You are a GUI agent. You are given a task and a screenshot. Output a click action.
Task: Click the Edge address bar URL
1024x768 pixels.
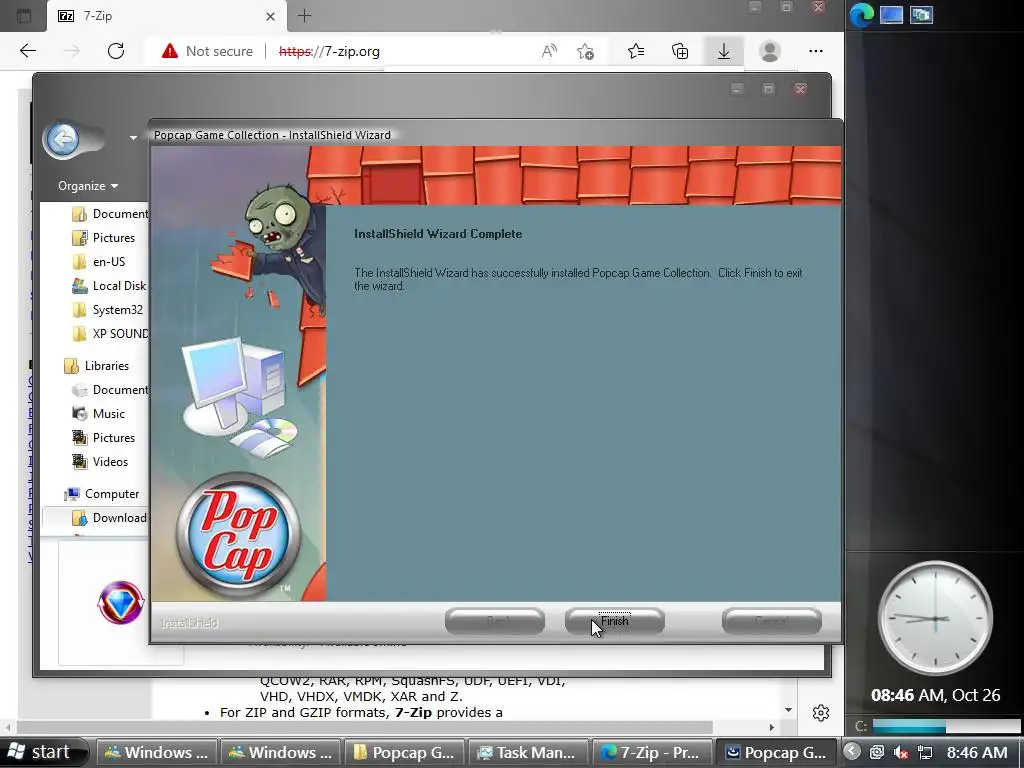coord(329,51)
